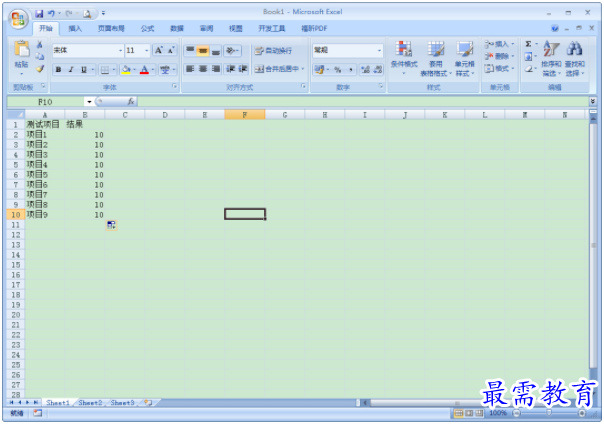
Task: Open 查找和选择 binoculars icon
Action: coord(575,58)
